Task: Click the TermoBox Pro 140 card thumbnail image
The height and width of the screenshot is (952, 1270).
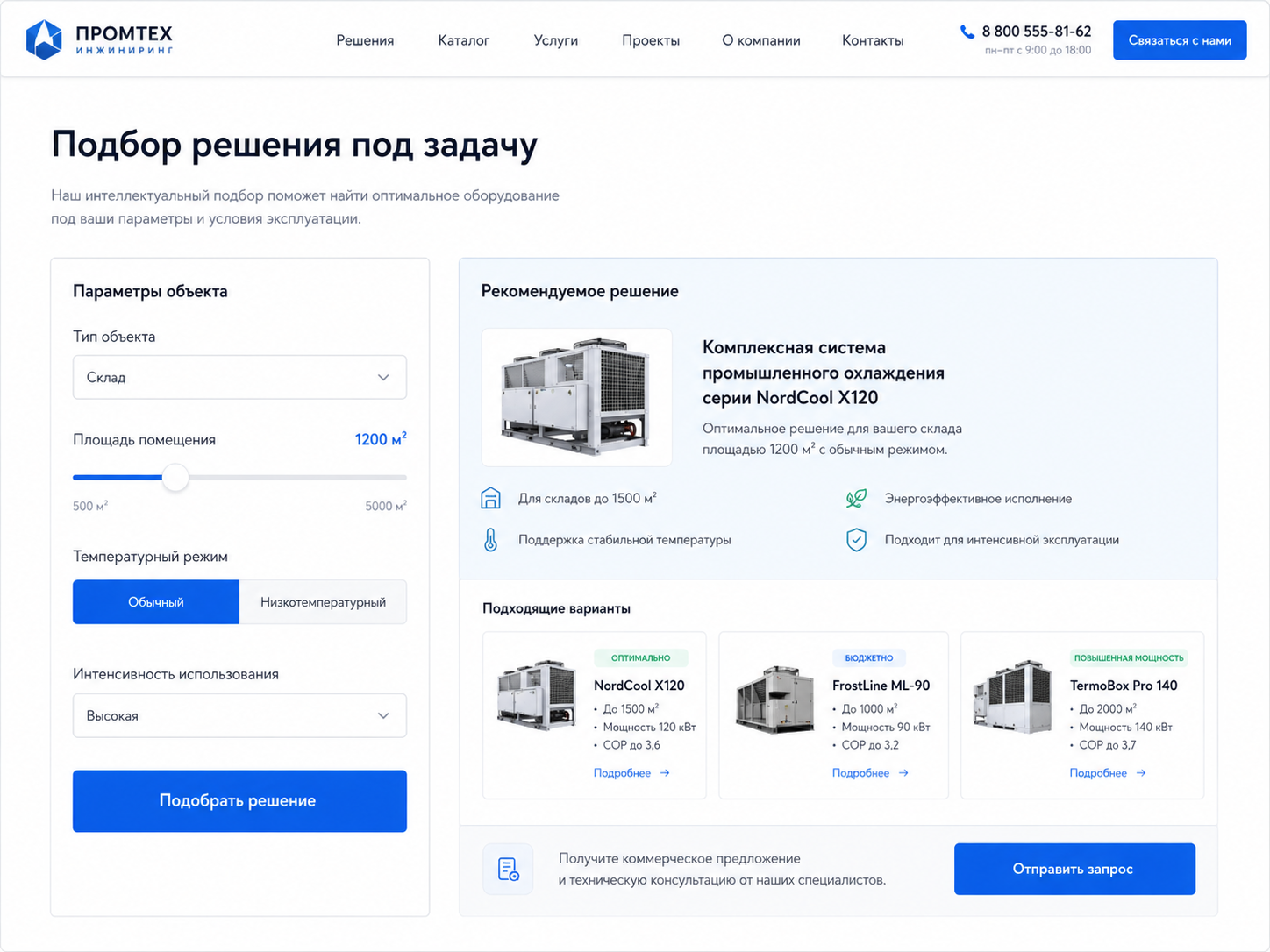Action: 1013,697
